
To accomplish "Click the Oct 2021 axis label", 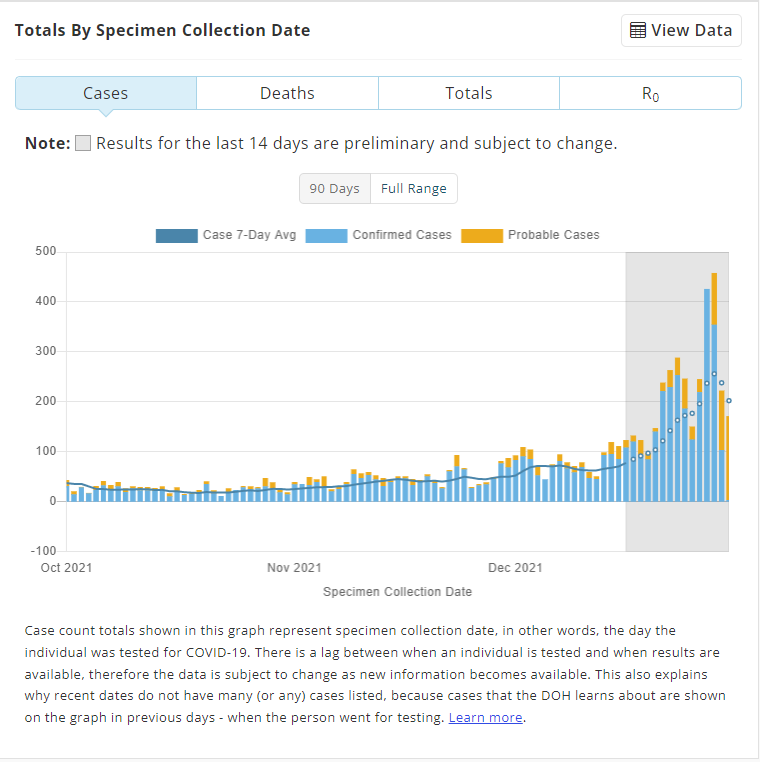I will coord(67,568).
